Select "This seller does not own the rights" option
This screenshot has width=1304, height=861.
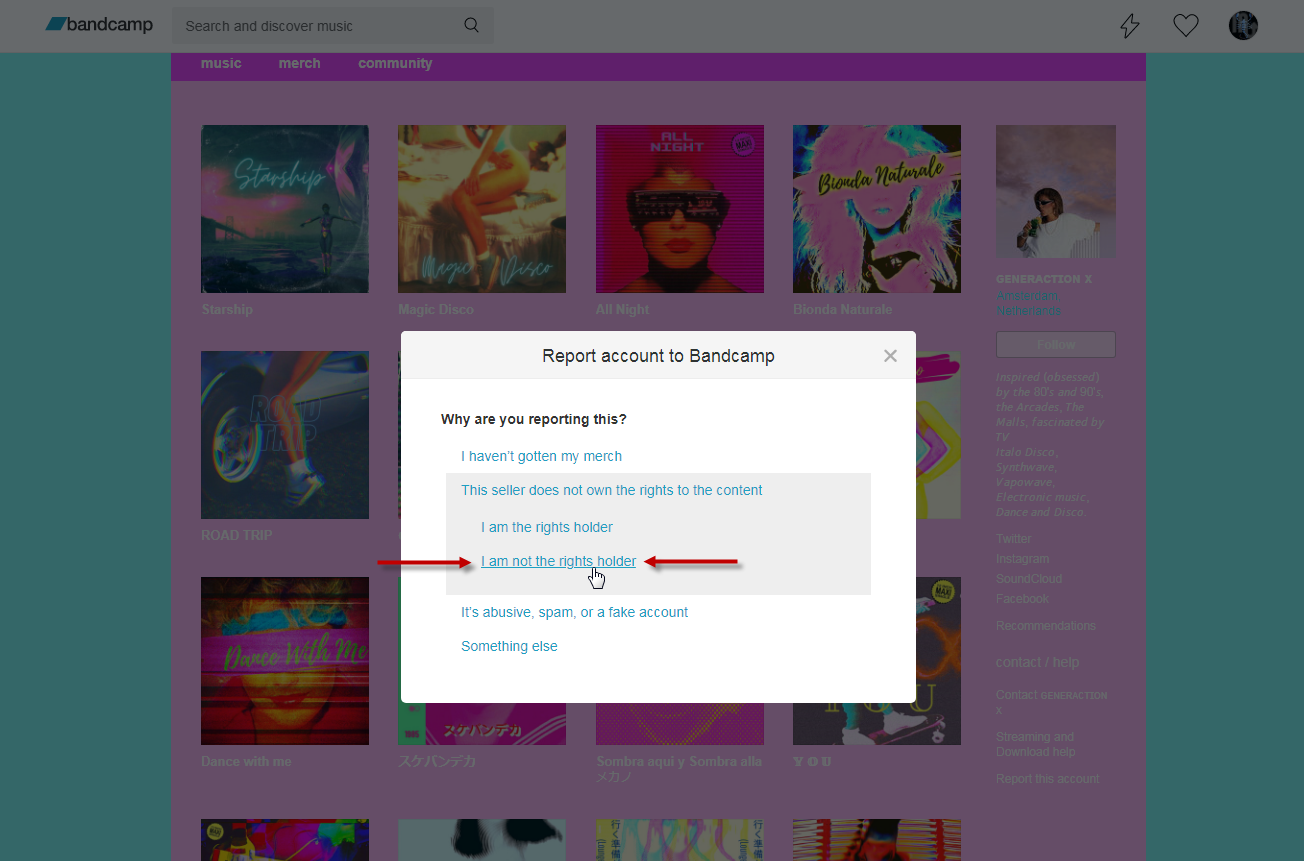coord(612,490)
